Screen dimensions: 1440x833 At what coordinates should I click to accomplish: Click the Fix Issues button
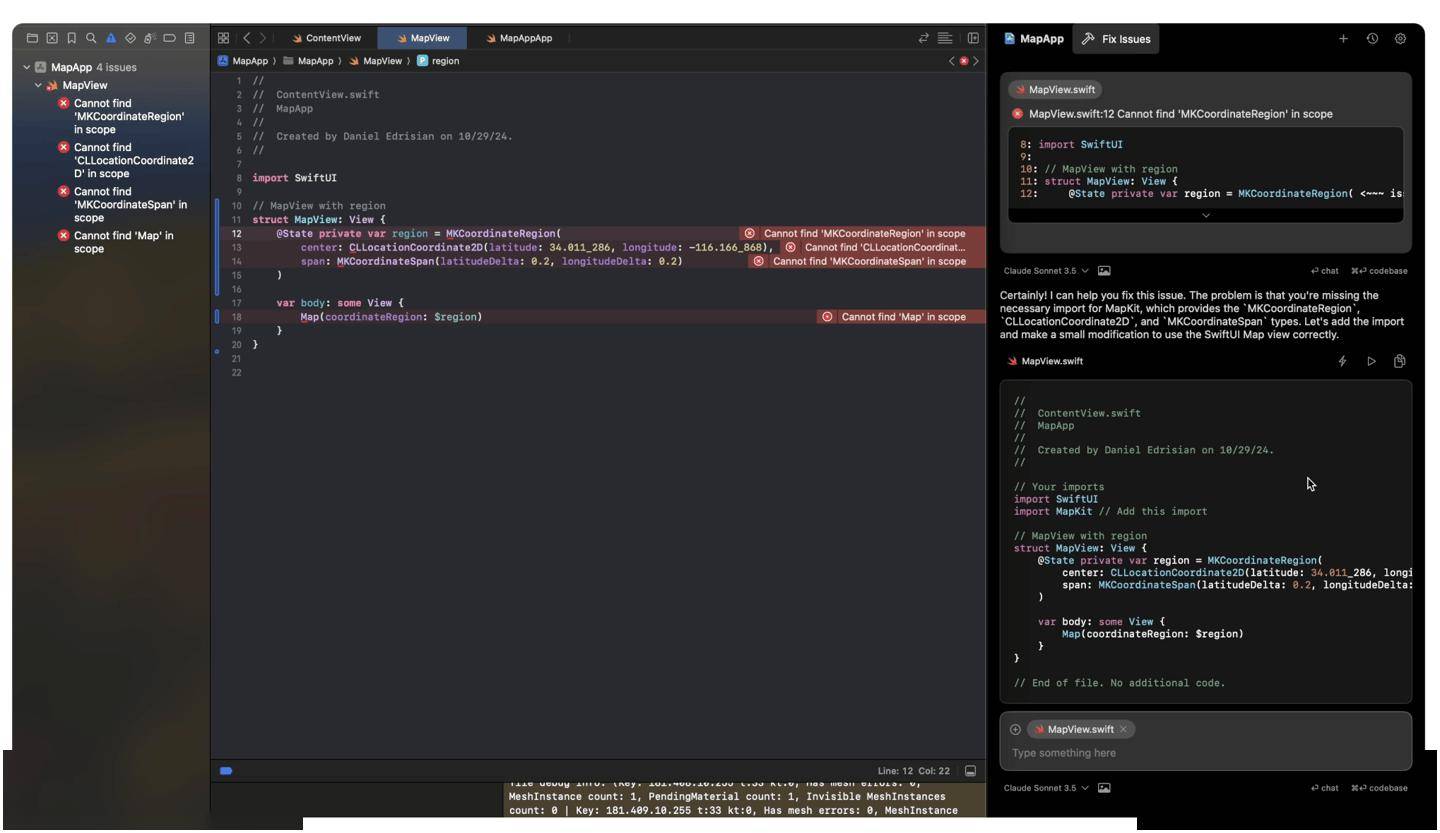pos(1116,39)
